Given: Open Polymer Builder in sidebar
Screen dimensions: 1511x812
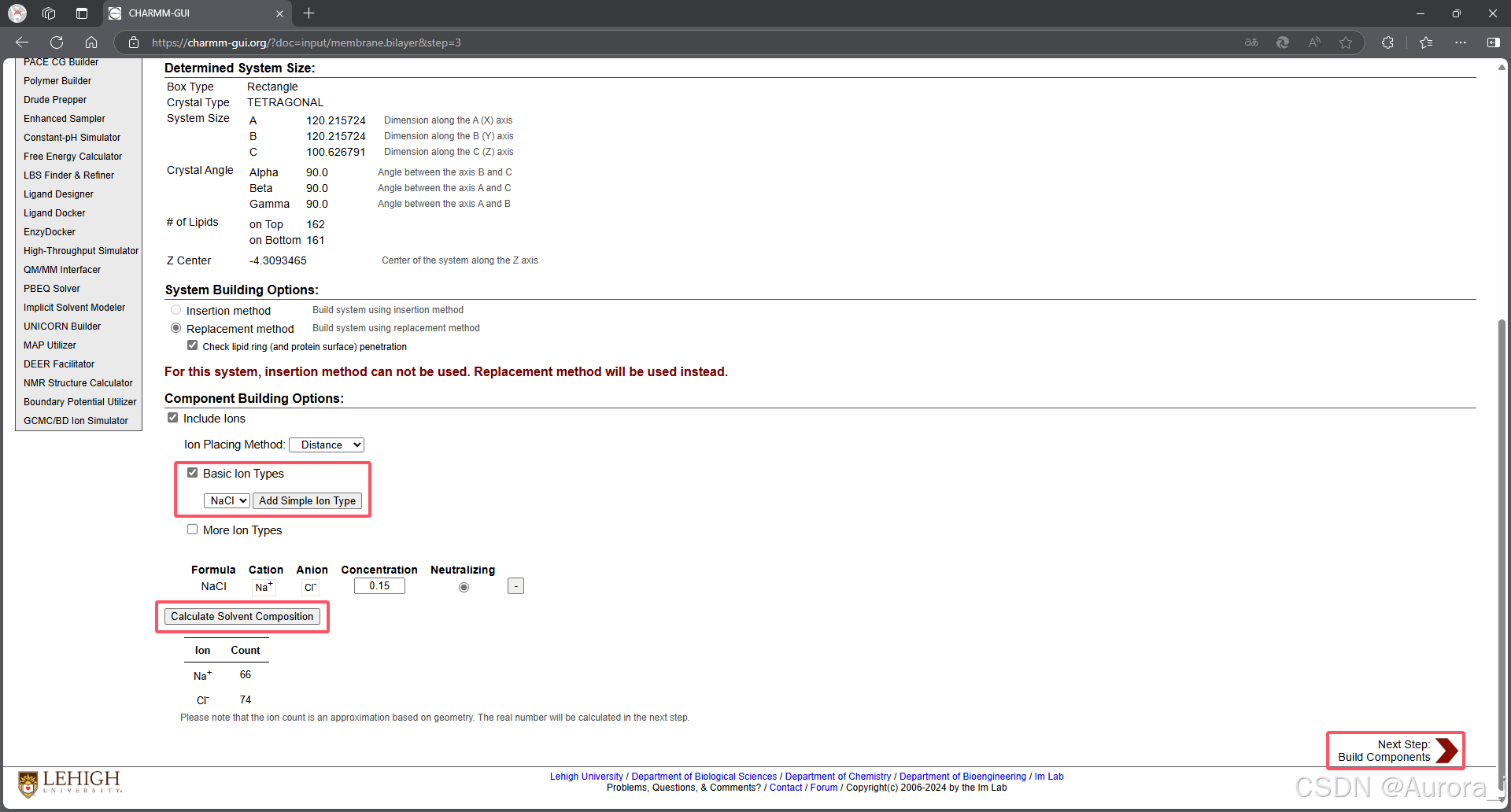Looking at the screenshot, I should pos(57,81).
